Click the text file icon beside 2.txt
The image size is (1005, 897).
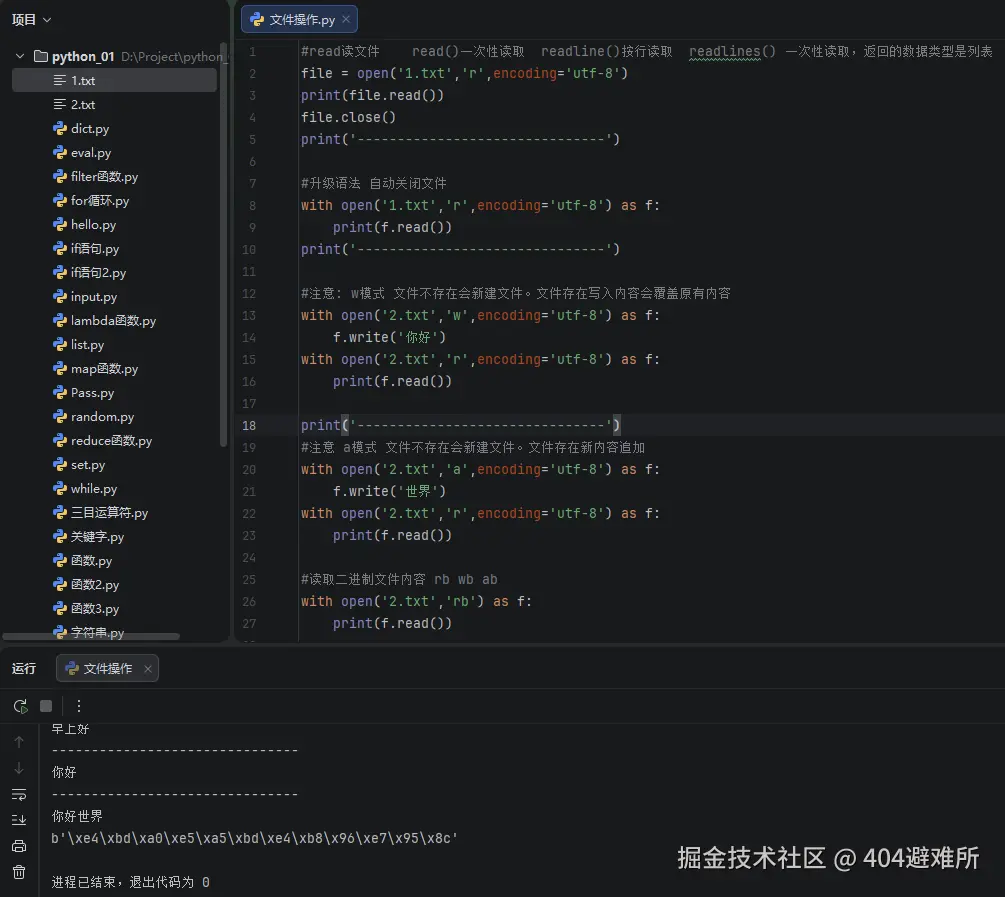click(x=60, y=105)
